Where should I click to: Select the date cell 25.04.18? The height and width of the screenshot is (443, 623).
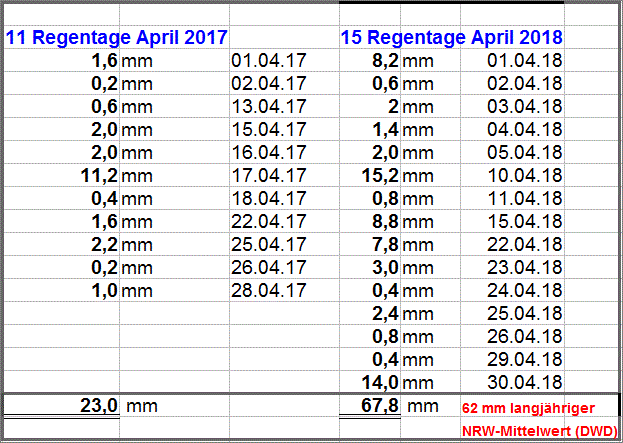pos(525,314)
